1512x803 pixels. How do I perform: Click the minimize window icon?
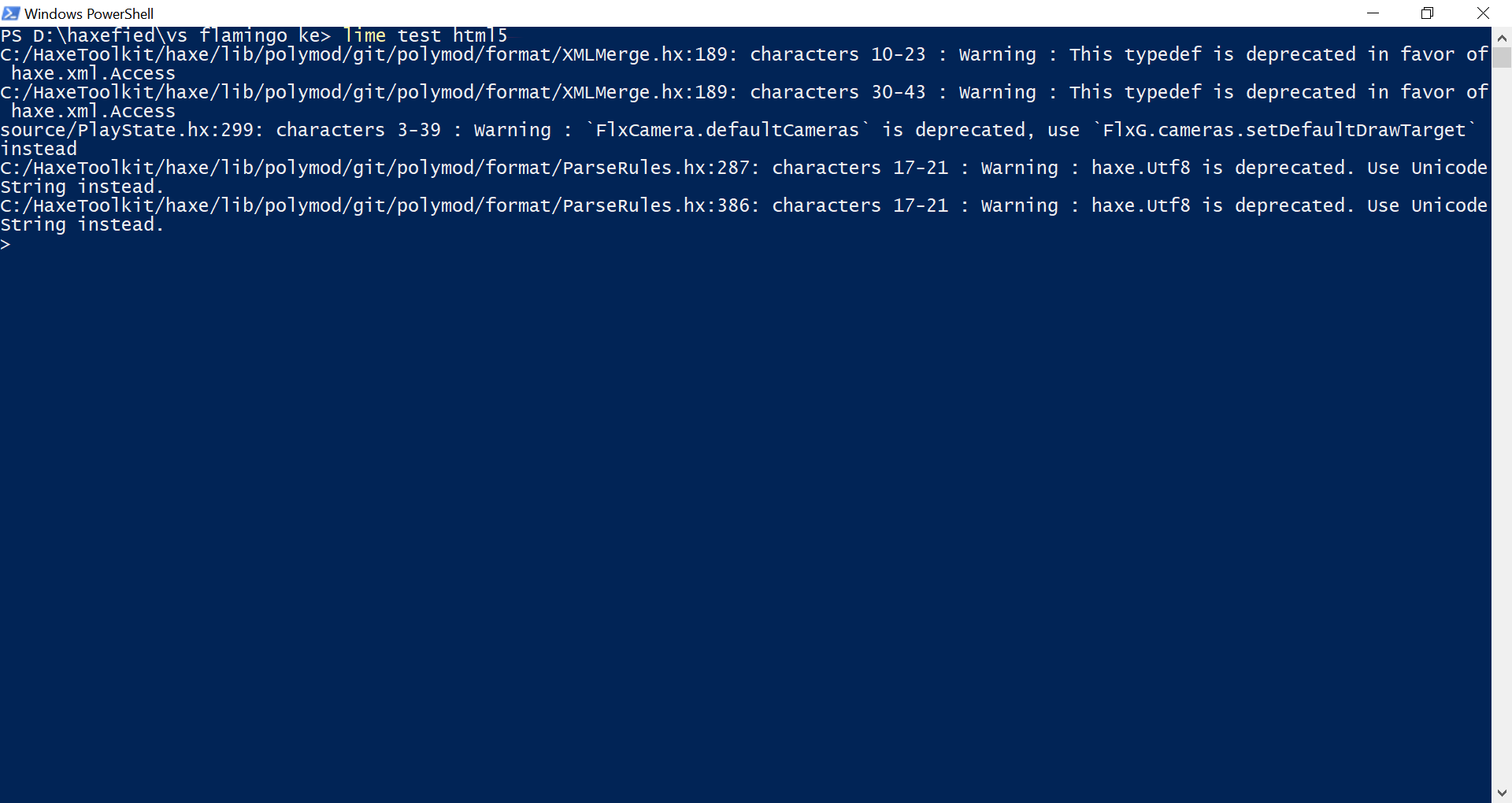tap(1373, 13)
